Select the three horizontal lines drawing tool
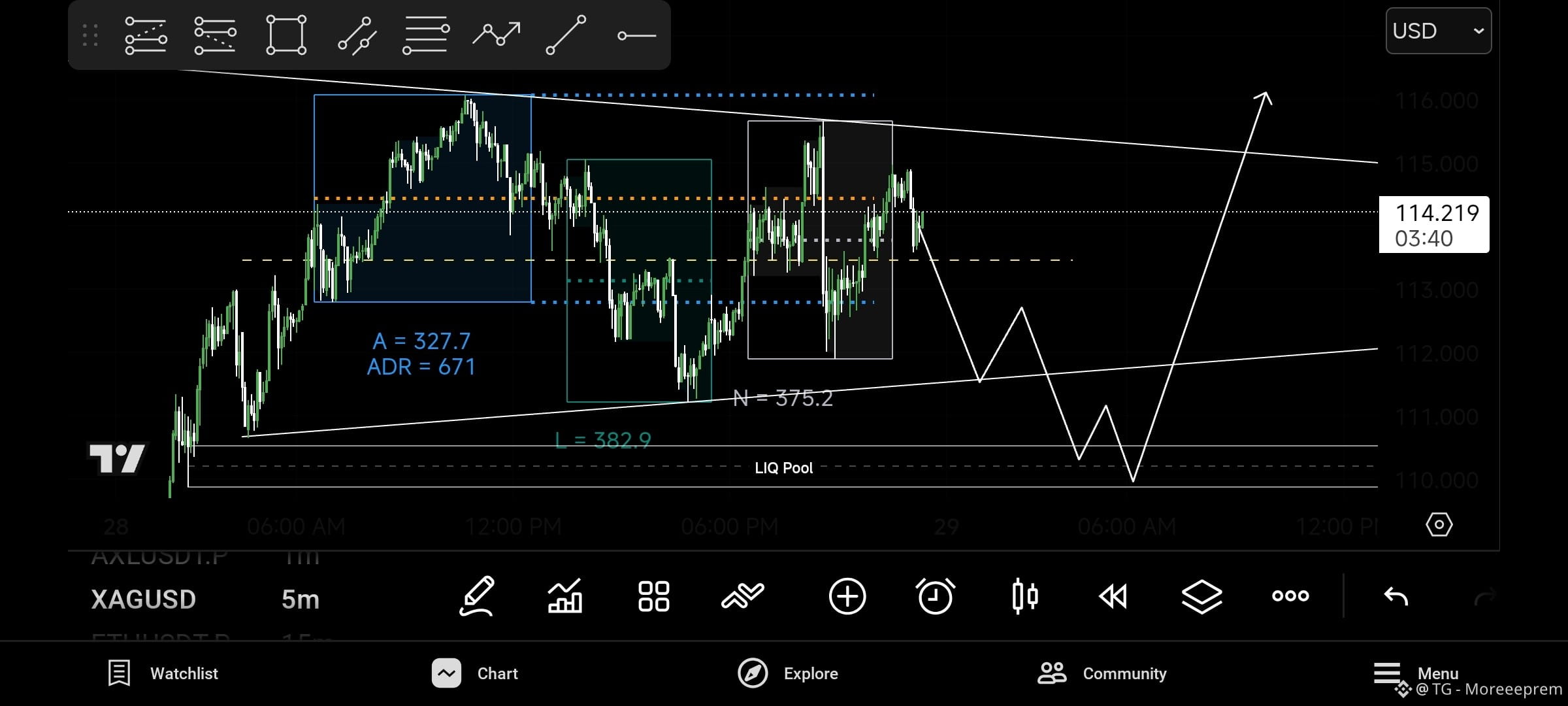The width and height of the screenshot is (1568, 706). [426, 35]
